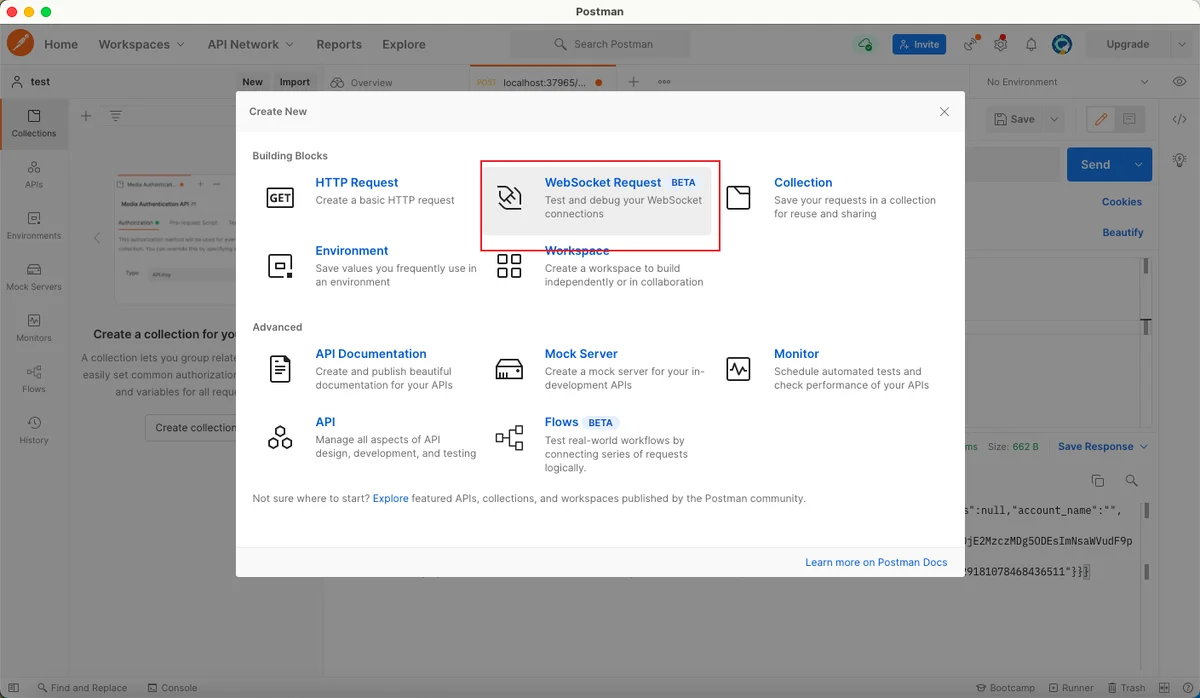This screenshot has height=698, width=1200.
Task: Click the API Documentation page icon
Action: (x=280, y=369)
